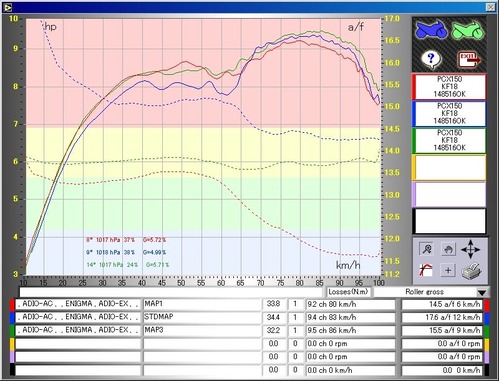Click the blue weather text 1018 hPa 38%
This screenshot has width=499, height=381.
[115, 252]
